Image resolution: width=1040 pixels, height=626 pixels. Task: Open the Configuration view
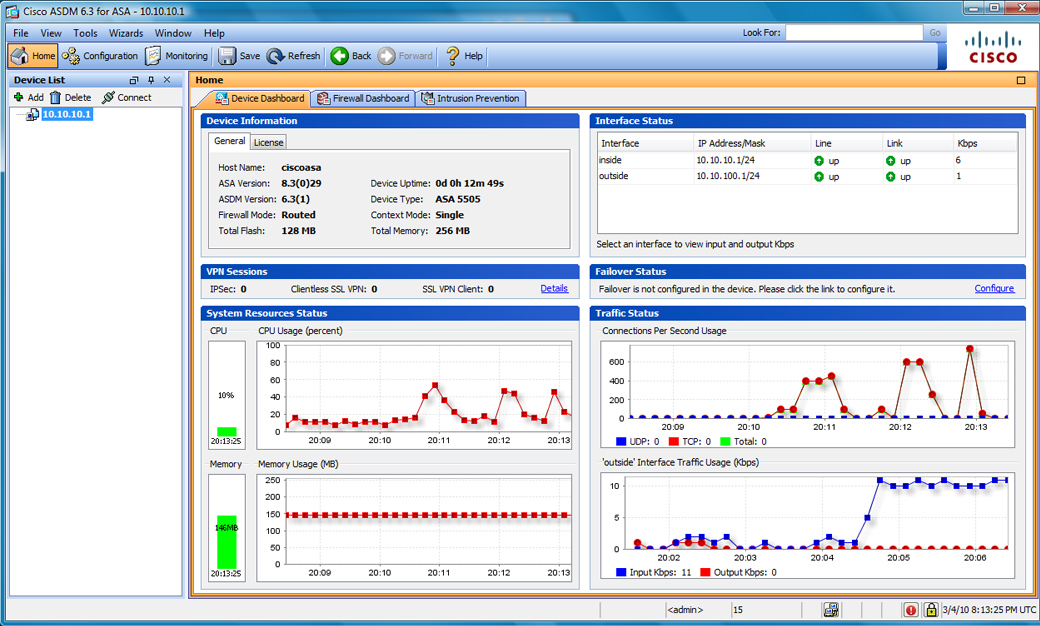pyautogui.click(x=100, y=56)
